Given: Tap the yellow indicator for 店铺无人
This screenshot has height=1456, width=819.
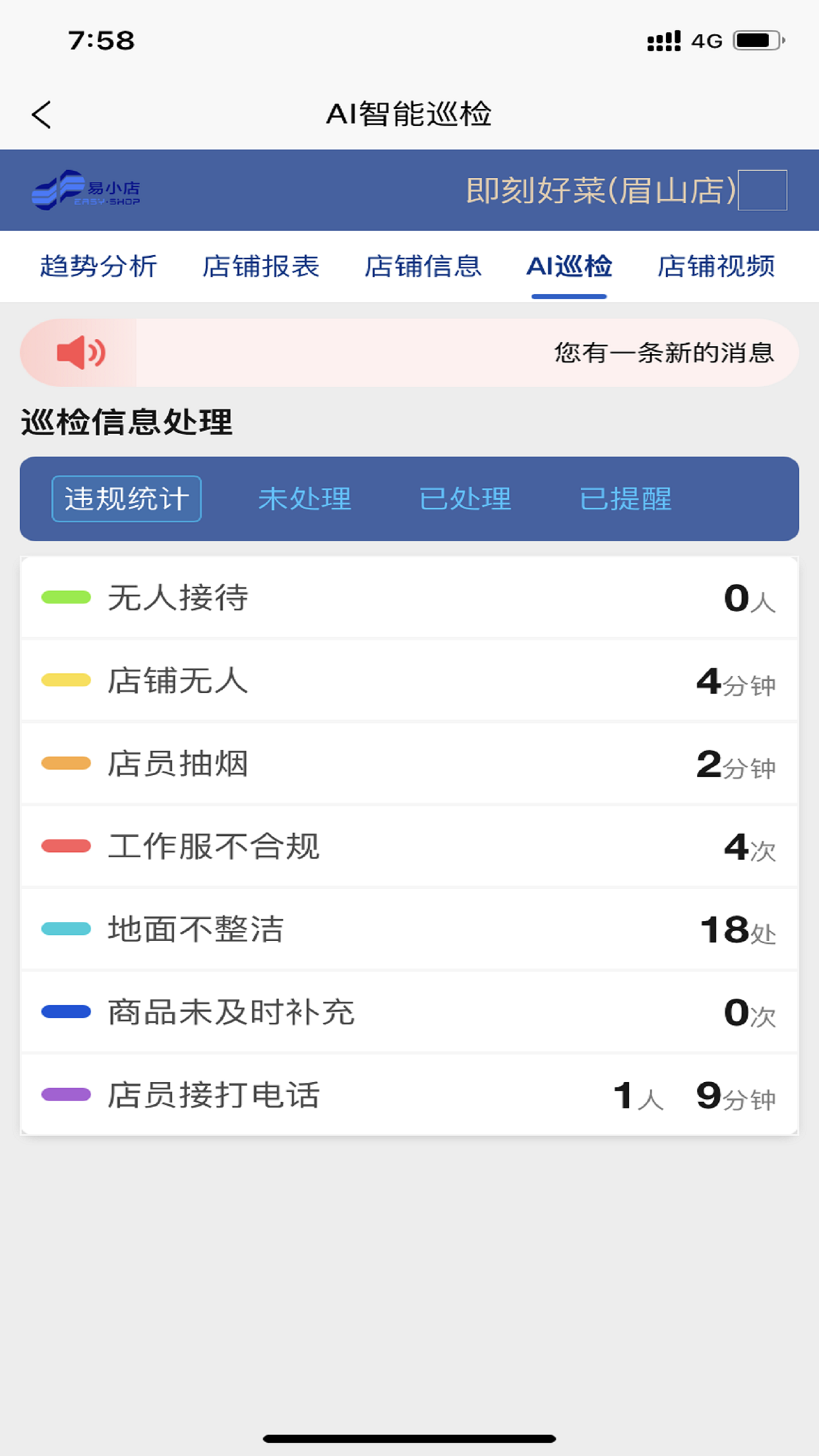Looking at the screenshot, I should pos(66,681).
